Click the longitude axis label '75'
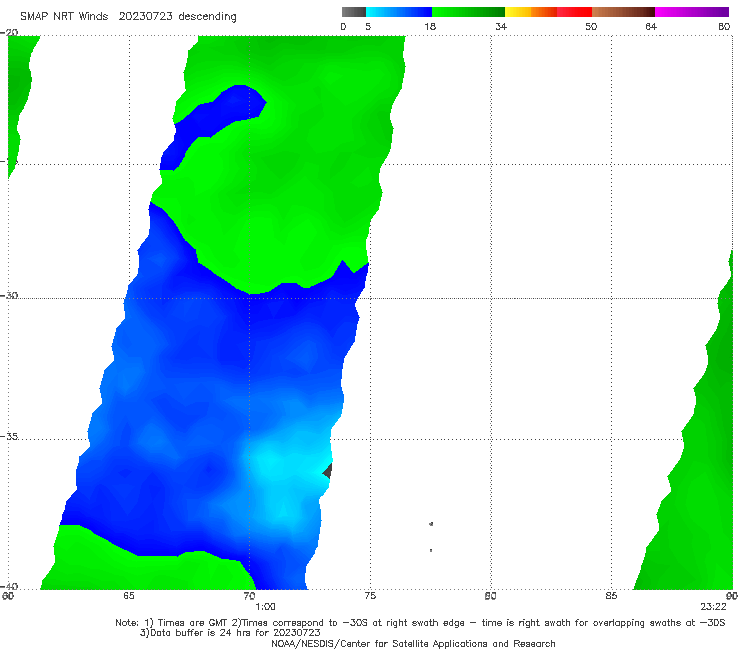Image resolution: width=740 pixels, height=650 pixels. pos(370,596)
